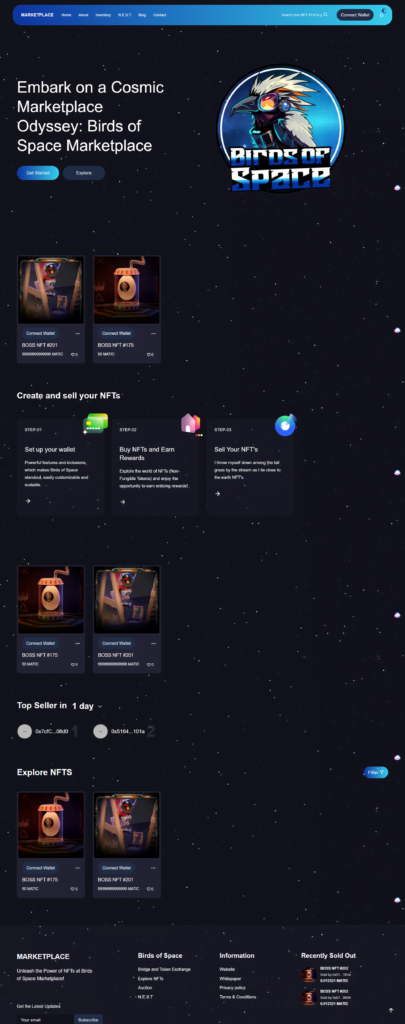Screen dimensions: 405x1024
Task: Click the Get Started button
Action: [38, 172]
